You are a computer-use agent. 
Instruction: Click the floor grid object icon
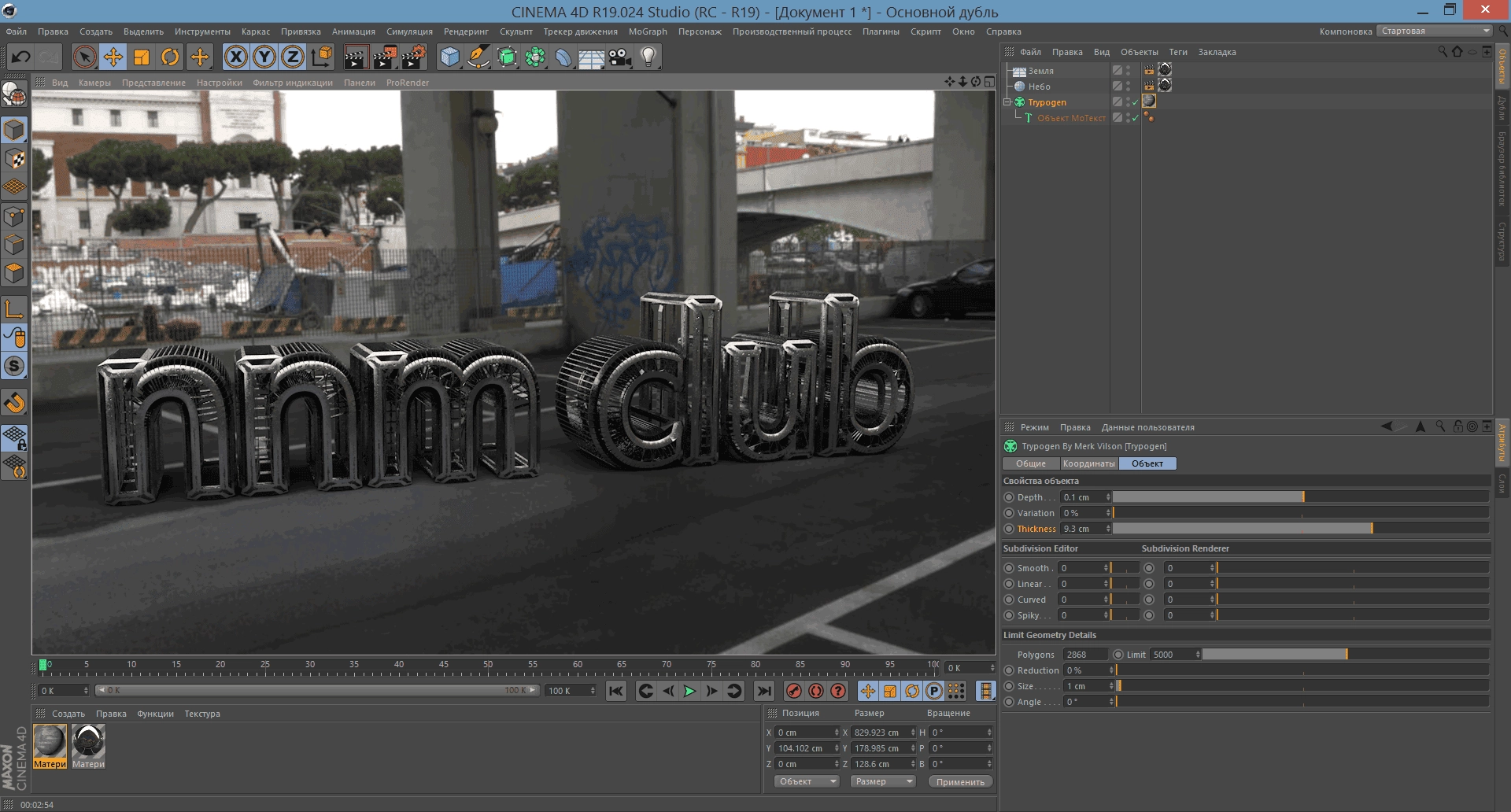pyautogui.click(x=591, y=57)
